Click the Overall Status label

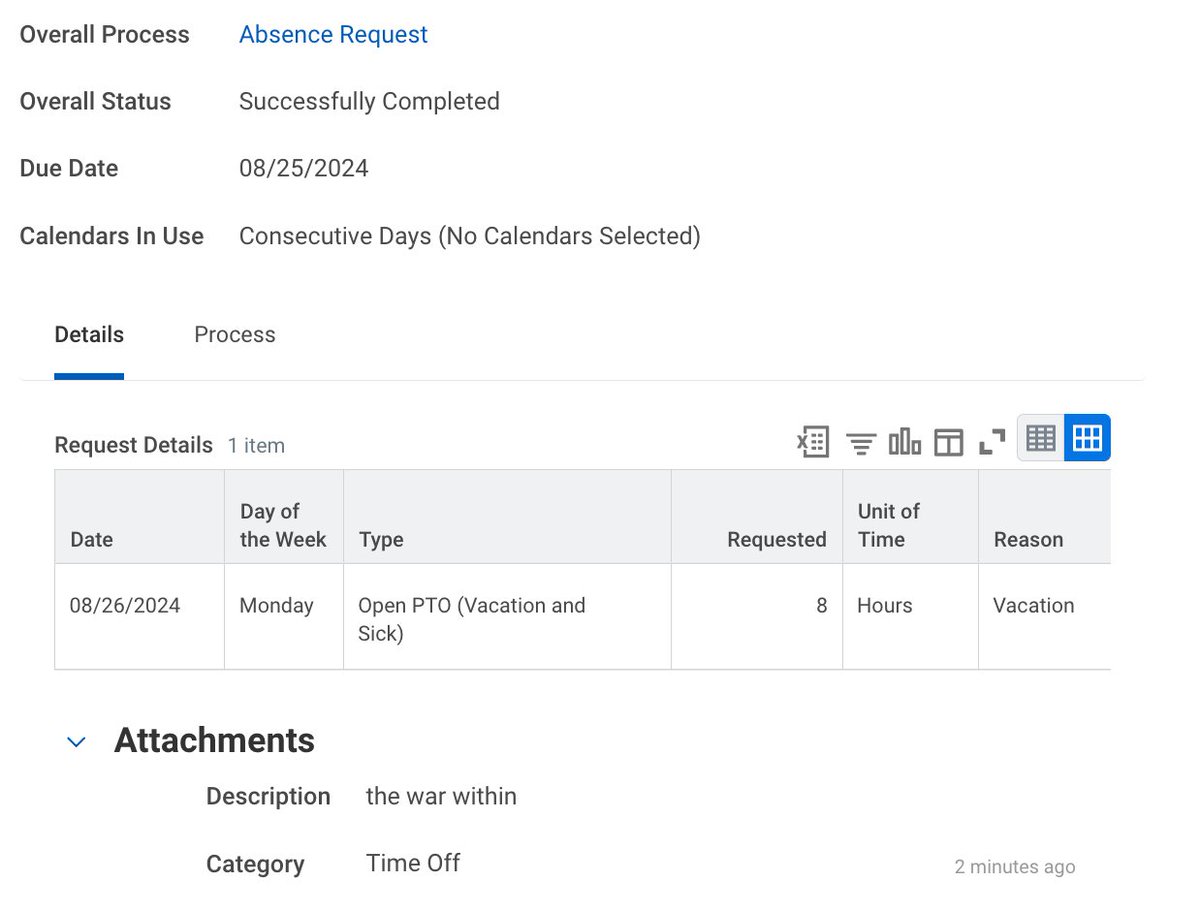[95, 102]
